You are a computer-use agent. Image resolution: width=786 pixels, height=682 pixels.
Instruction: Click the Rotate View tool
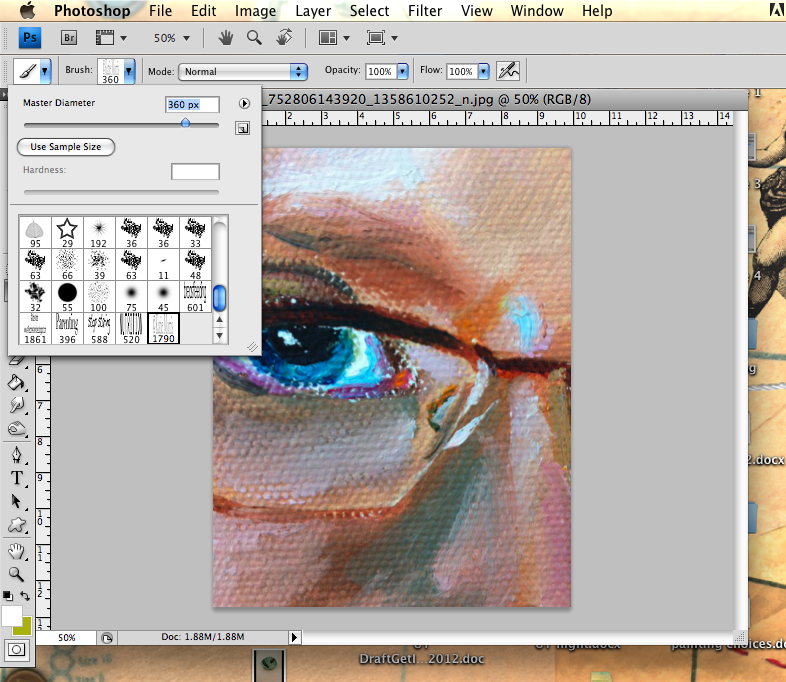(x=284, y=38)
